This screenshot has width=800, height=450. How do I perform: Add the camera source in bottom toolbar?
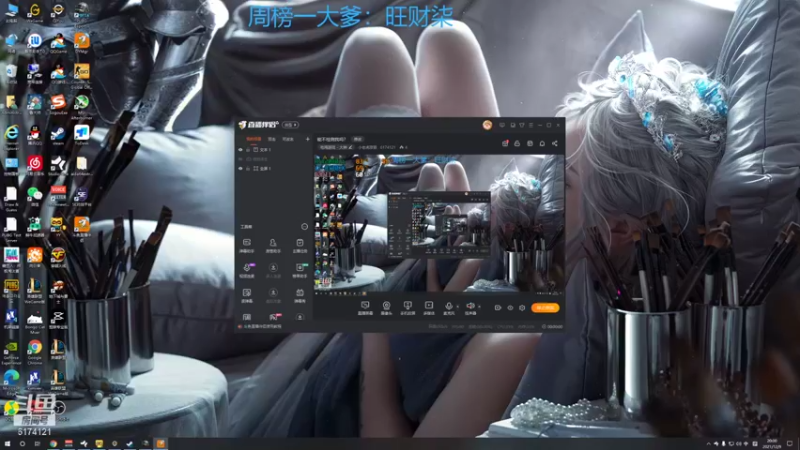tap(386, 308)
